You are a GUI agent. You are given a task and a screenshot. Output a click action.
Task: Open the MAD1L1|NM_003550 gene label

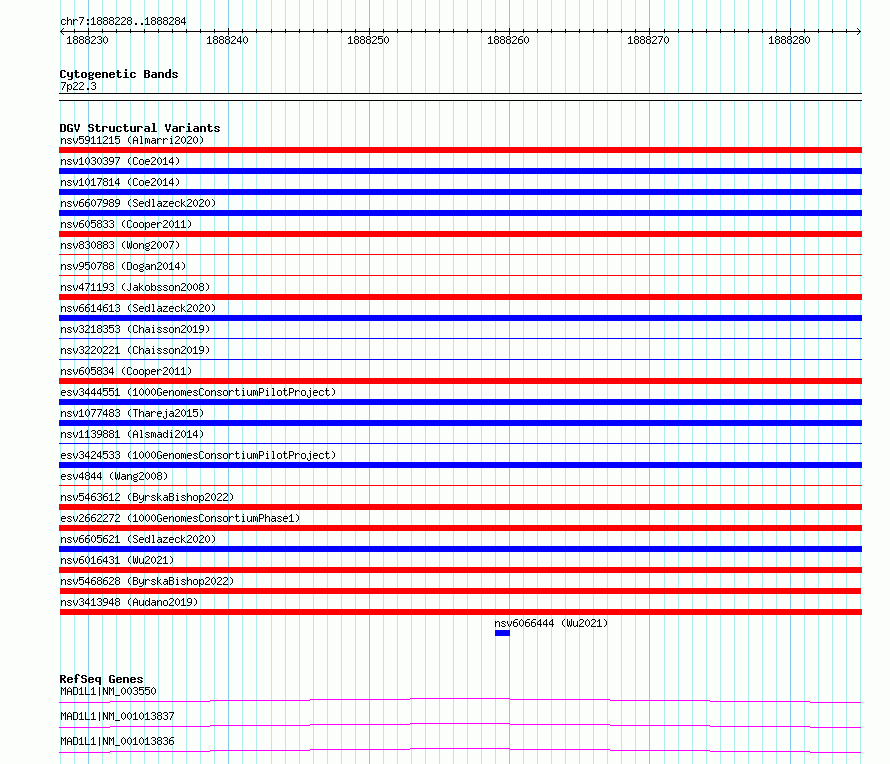tap(108, 691)
